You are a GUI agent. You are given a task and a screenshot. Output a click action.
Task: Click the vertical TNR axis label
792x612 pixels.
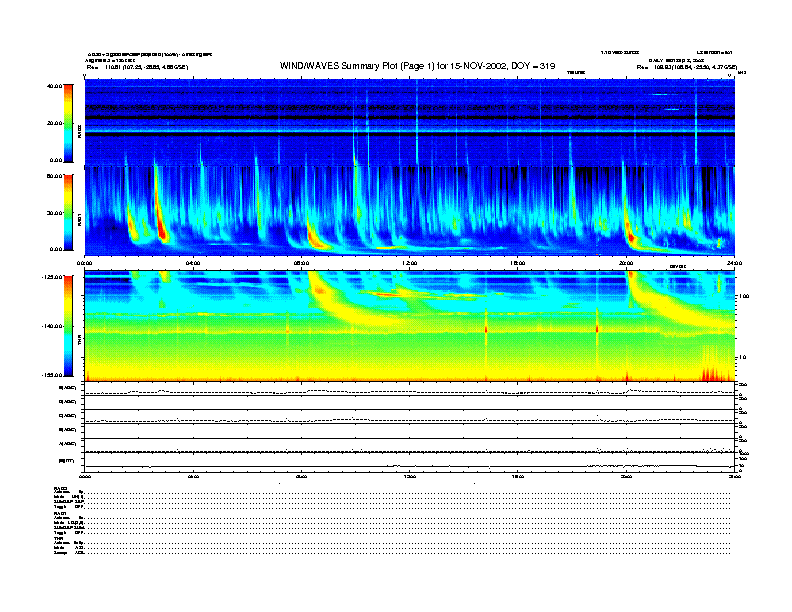tap(80, 339)
